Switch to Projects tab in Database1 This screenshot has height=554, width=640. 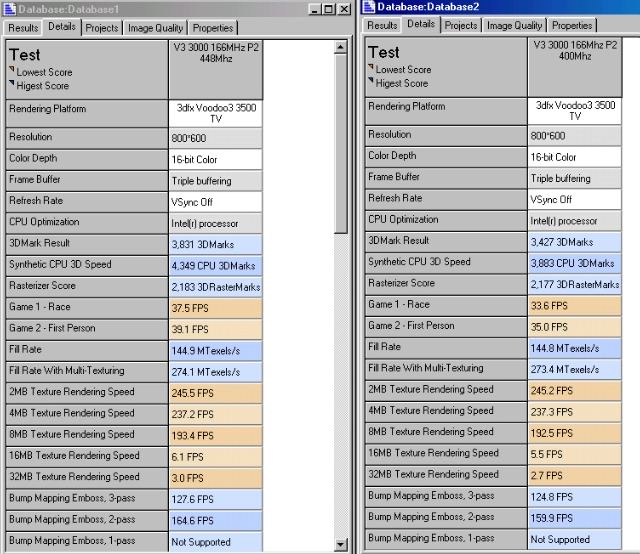pos(101,28)
